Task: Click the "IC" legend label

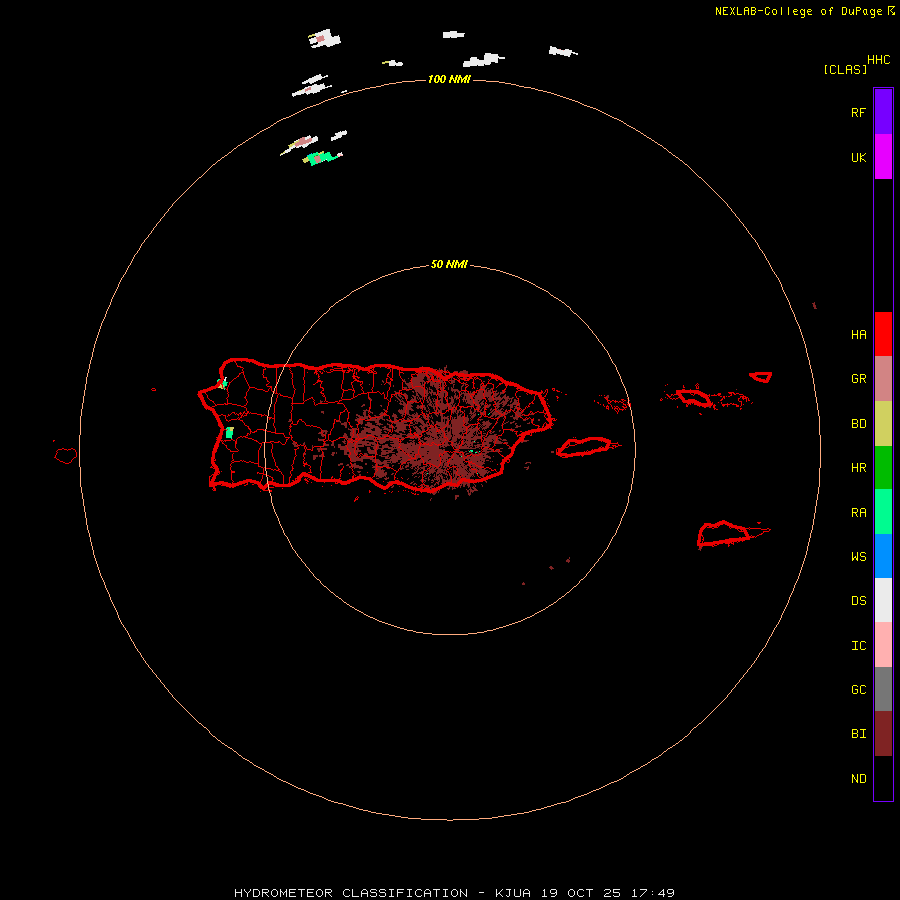Action: click(x=858, y=646)
